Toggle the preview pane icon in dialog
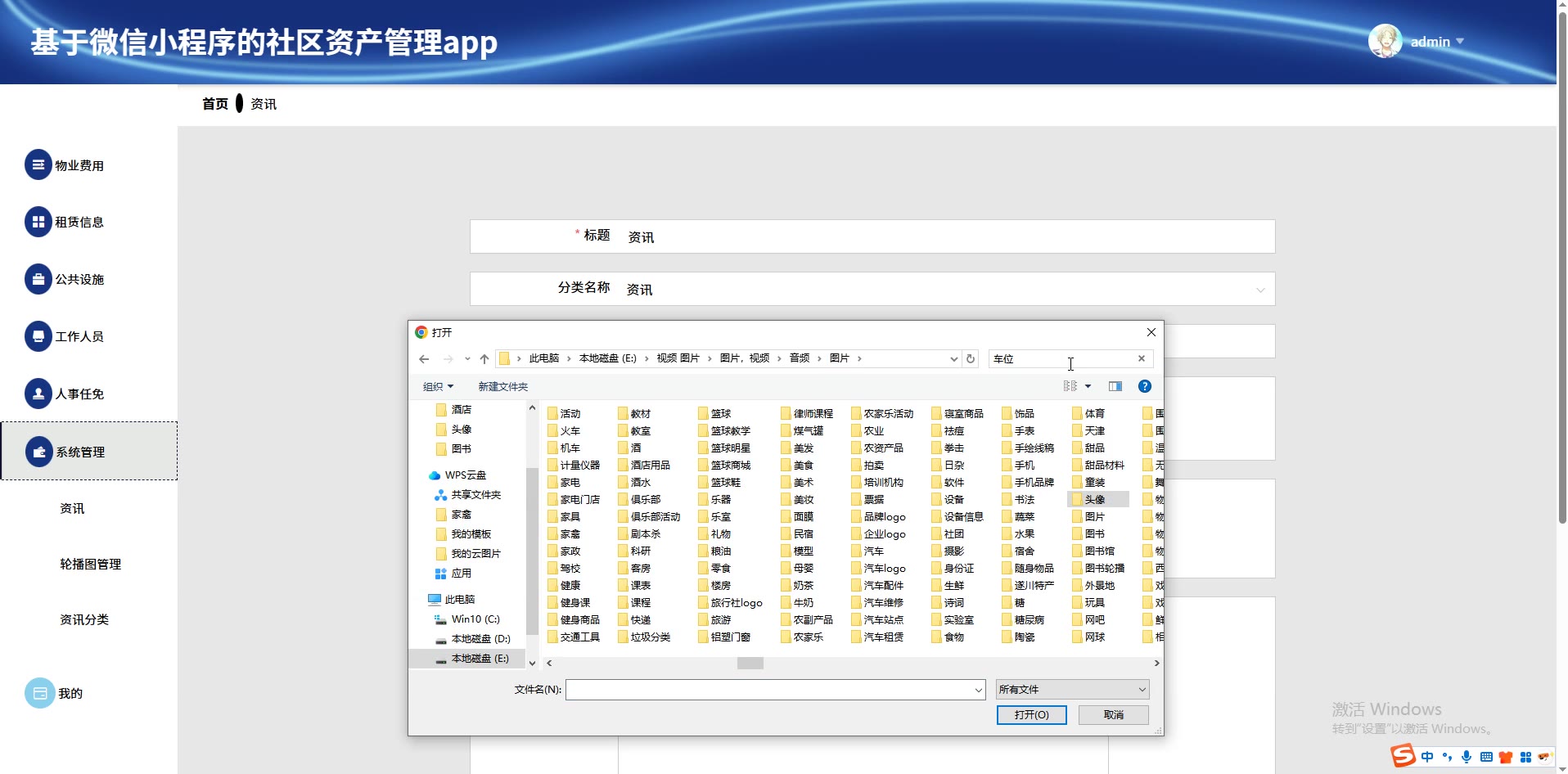 tap(1115, 386)
